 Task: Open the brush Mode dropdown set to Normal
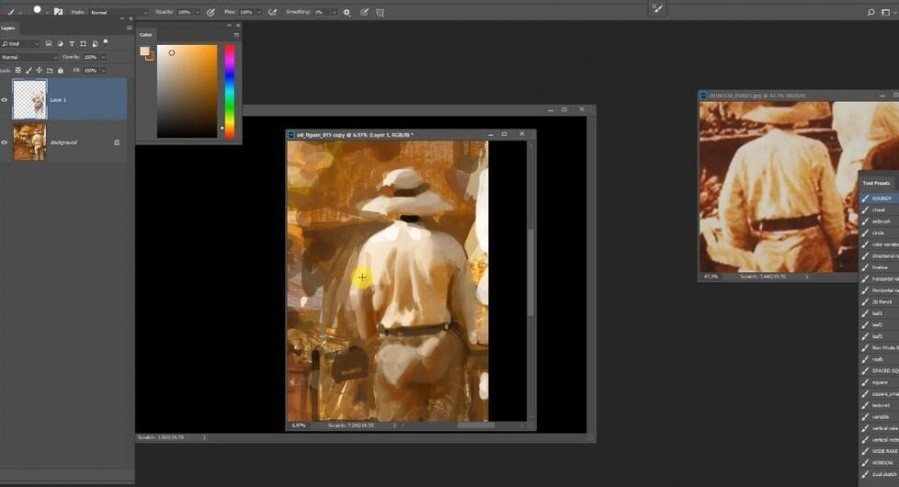click(119, 12)
